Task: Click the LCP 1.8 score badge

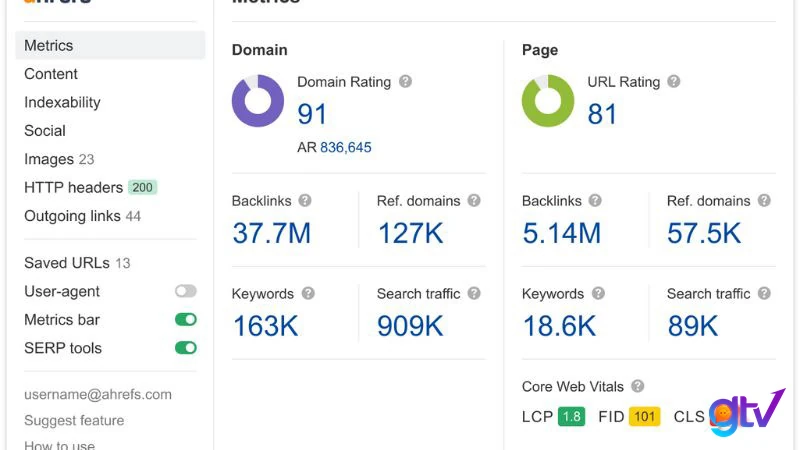Action: click(571, 416)
